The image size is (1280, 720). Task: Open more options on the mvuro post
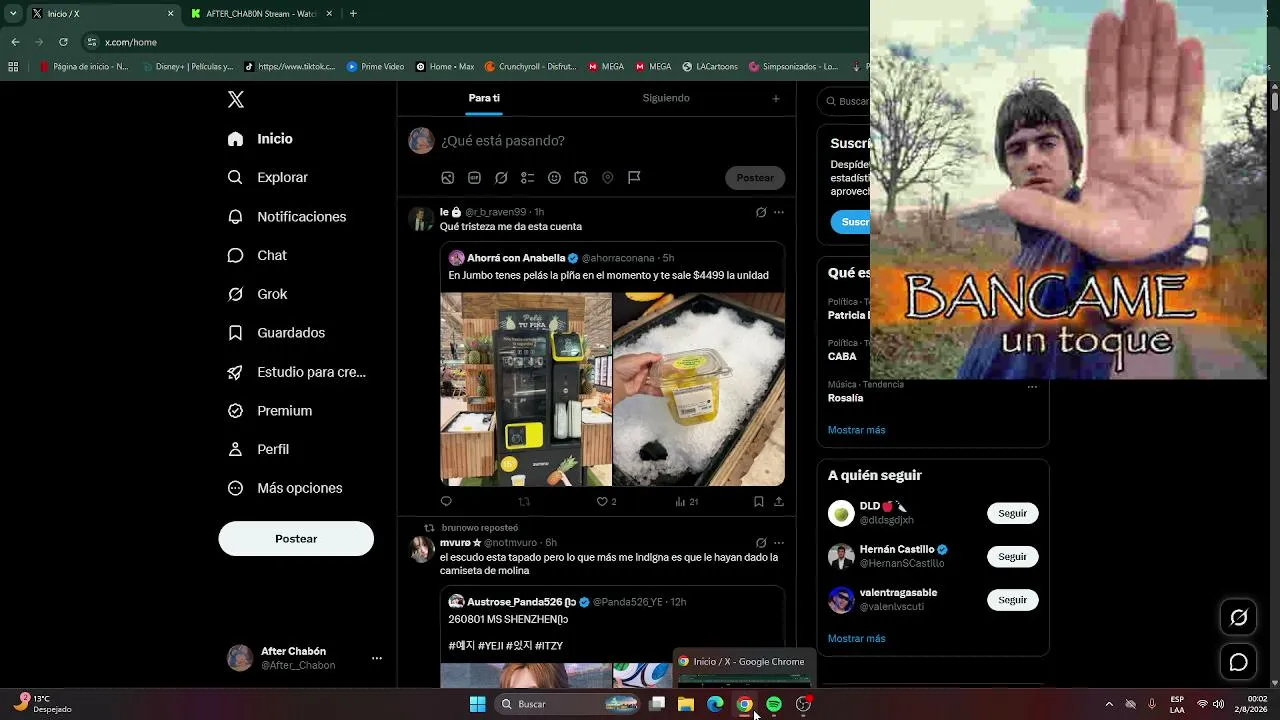[779, 543]
